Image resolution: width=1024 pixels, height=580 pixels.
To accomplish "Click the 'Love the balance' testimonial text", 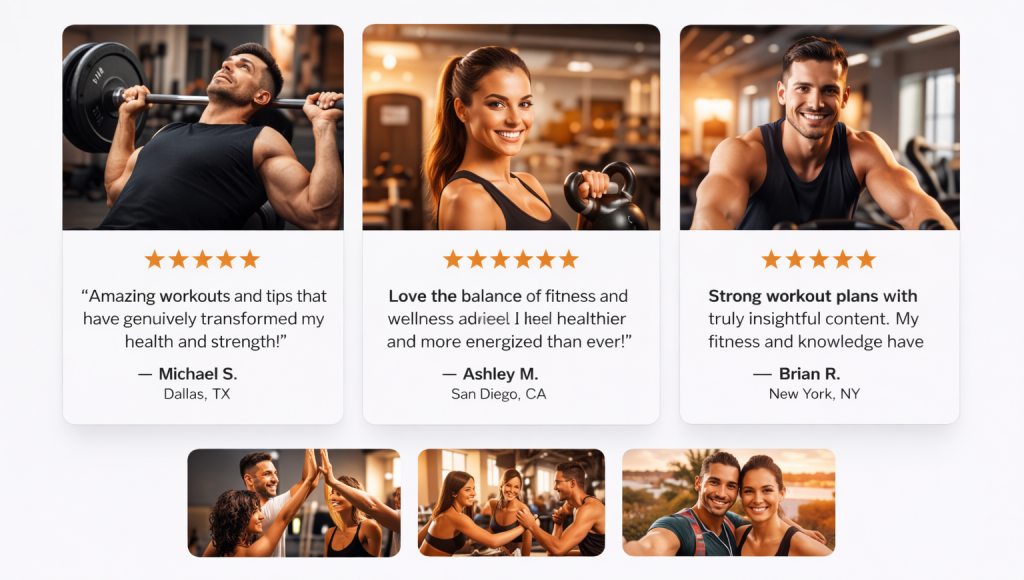I will 509,319.
